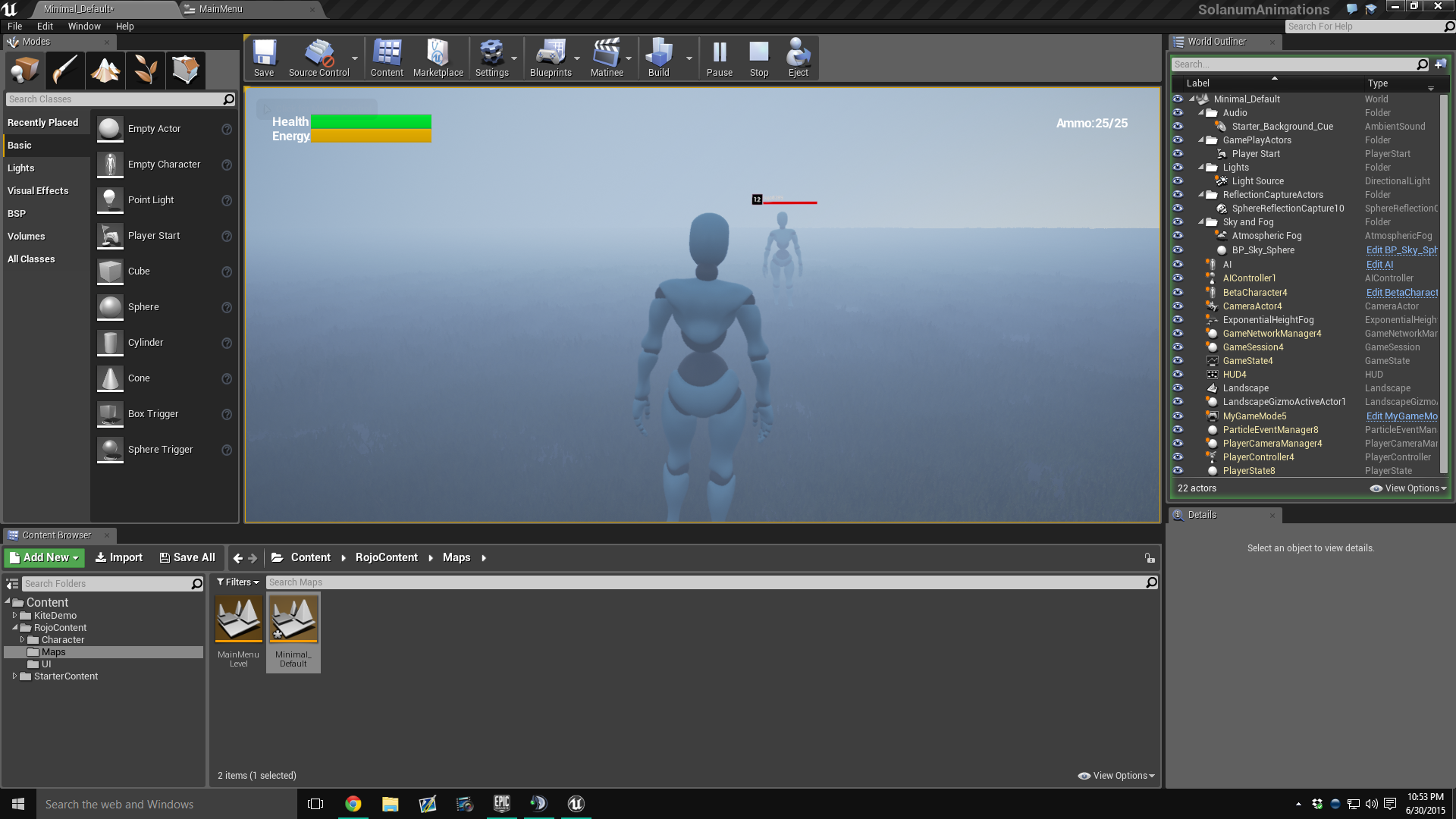1456x819 pixels.
Task: Open the Edit BP_Sky_Sphere link
Action: coord(1401,250)
